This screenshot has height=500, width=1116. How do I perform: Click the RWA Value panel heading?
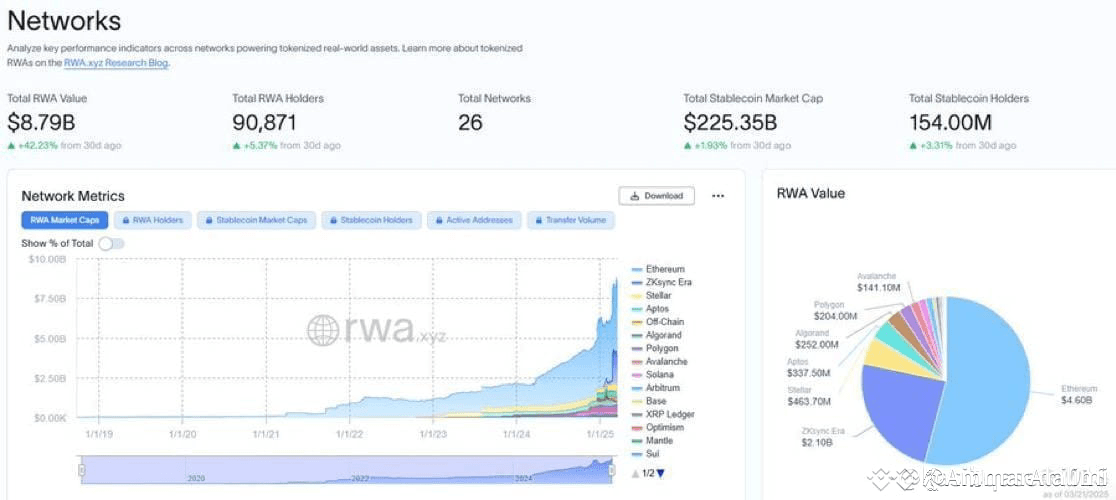pyautogui.click(x=811, y=193)
